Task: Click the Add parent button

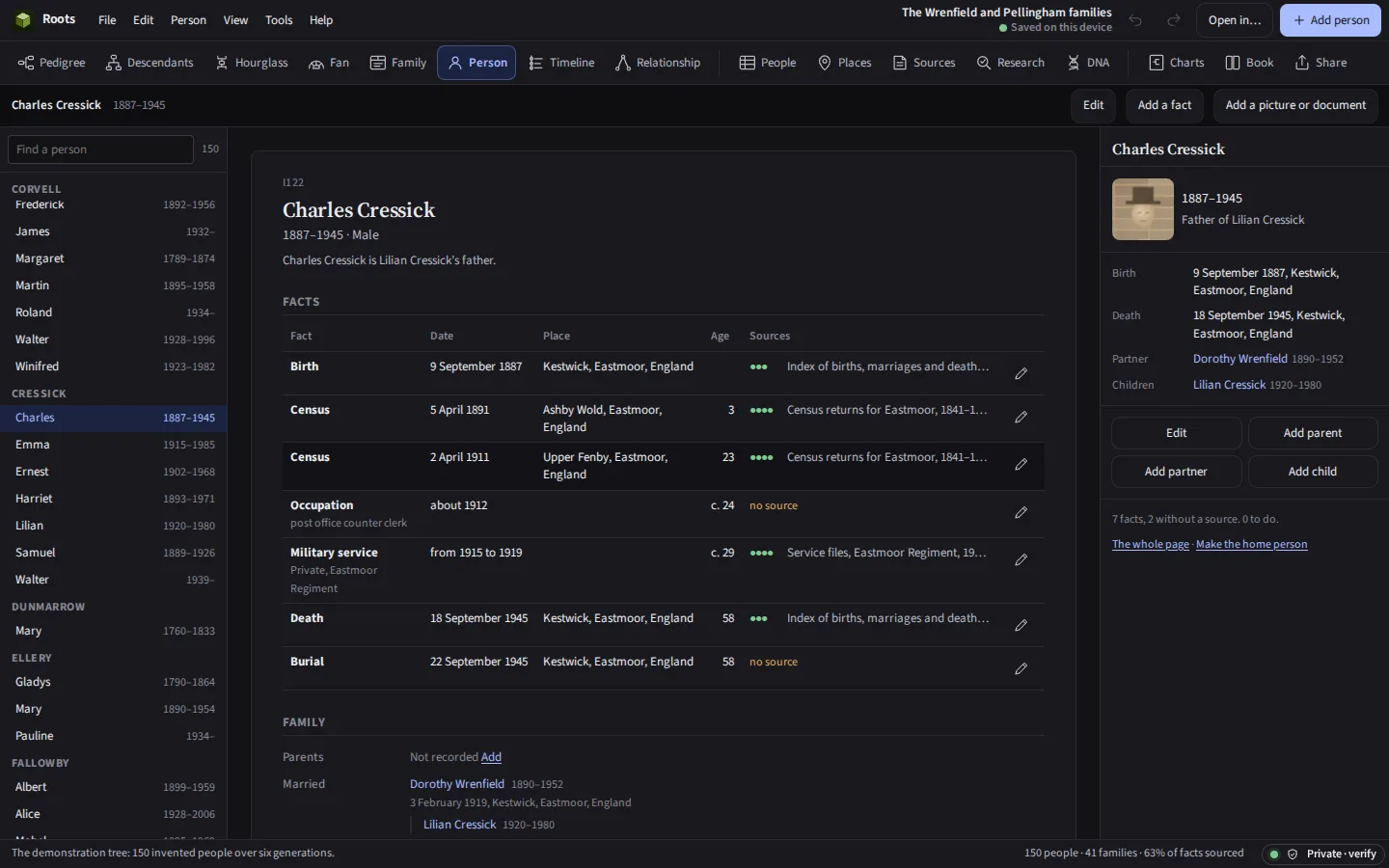Action: [1312, 433]
